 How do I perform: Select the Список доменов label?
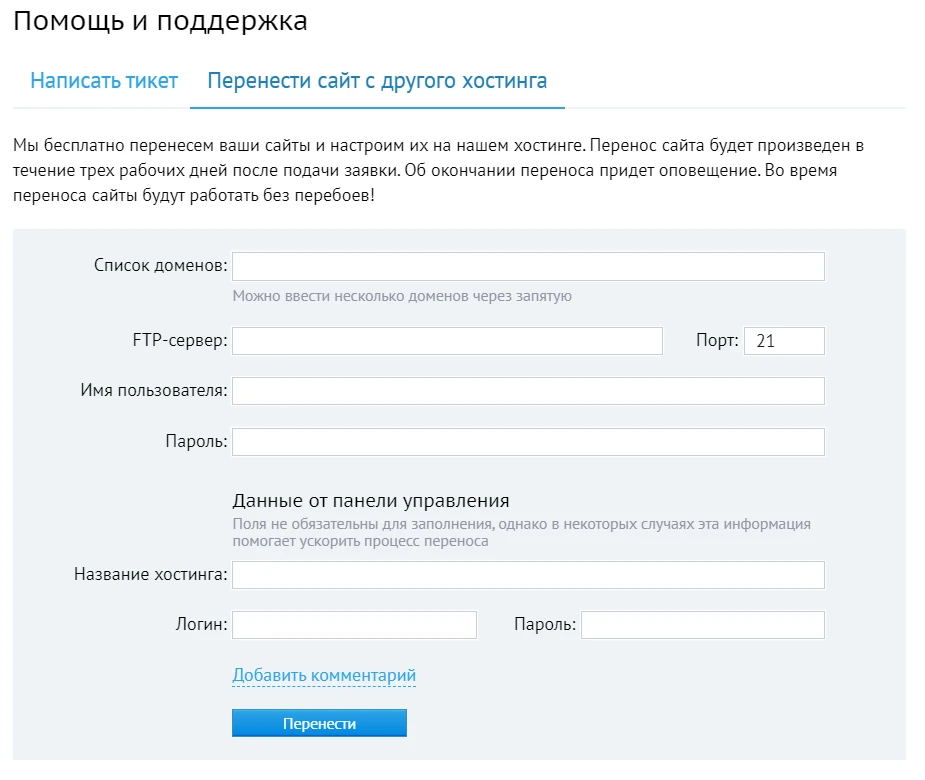158,265
